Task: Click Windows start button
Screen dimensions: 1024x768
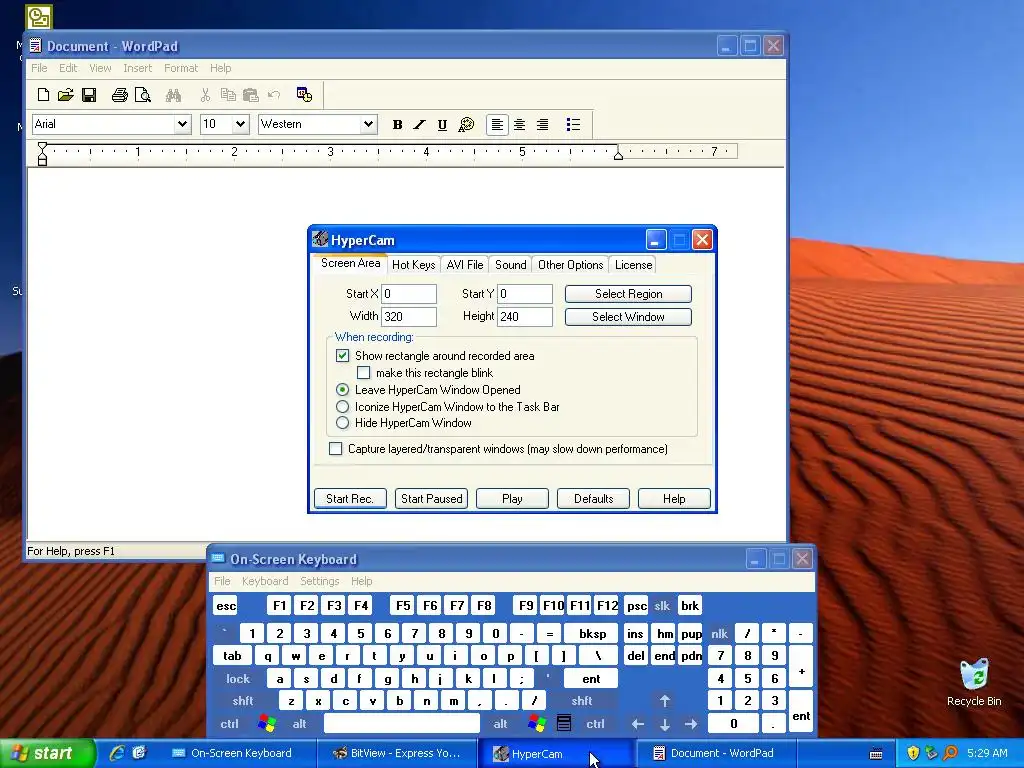Action: [x=46, y=753]
